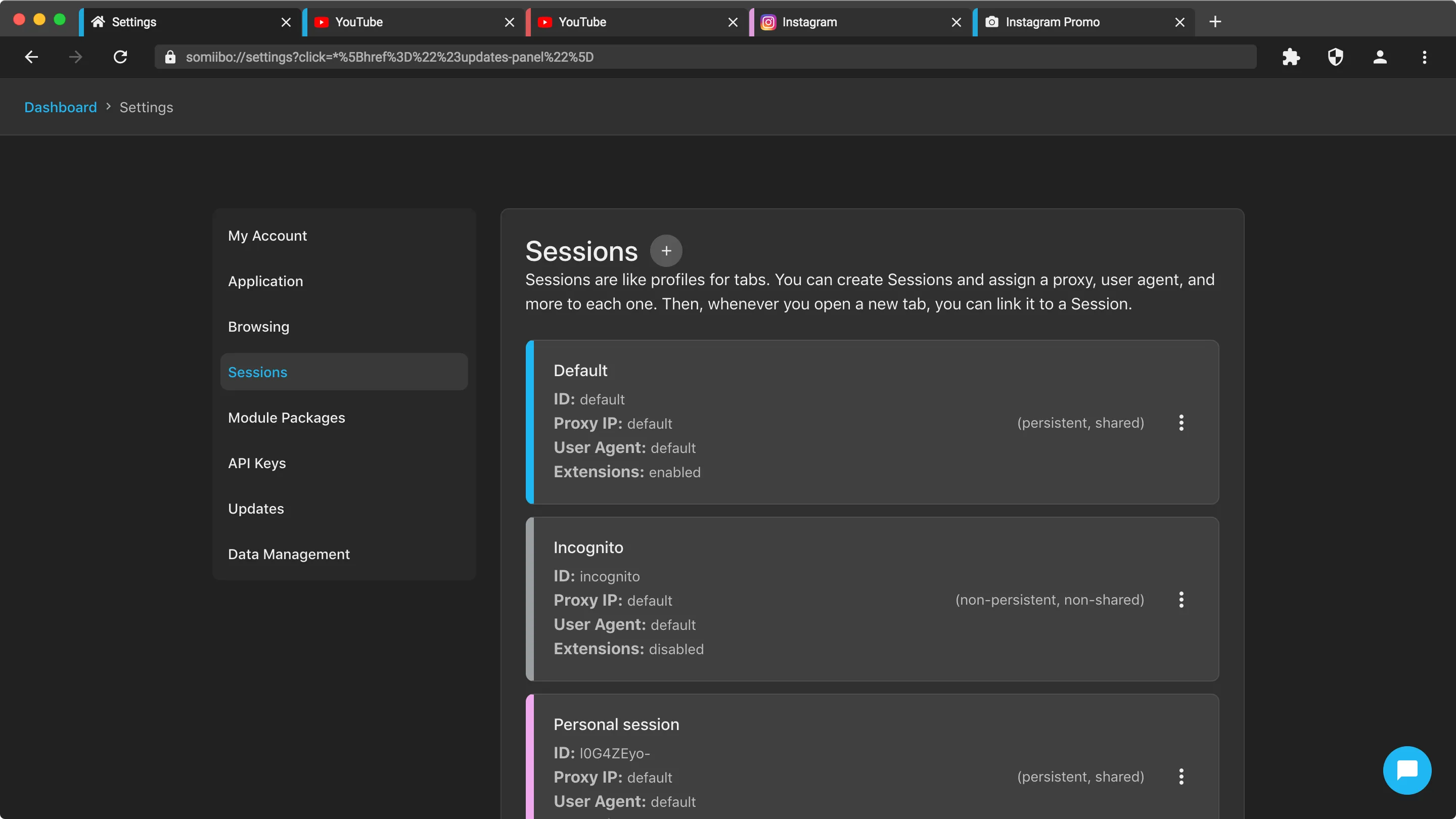This screenshot has height=819, width=1456.
Task: Open the chat support bubble
Action: click(x=1407, y=770)
